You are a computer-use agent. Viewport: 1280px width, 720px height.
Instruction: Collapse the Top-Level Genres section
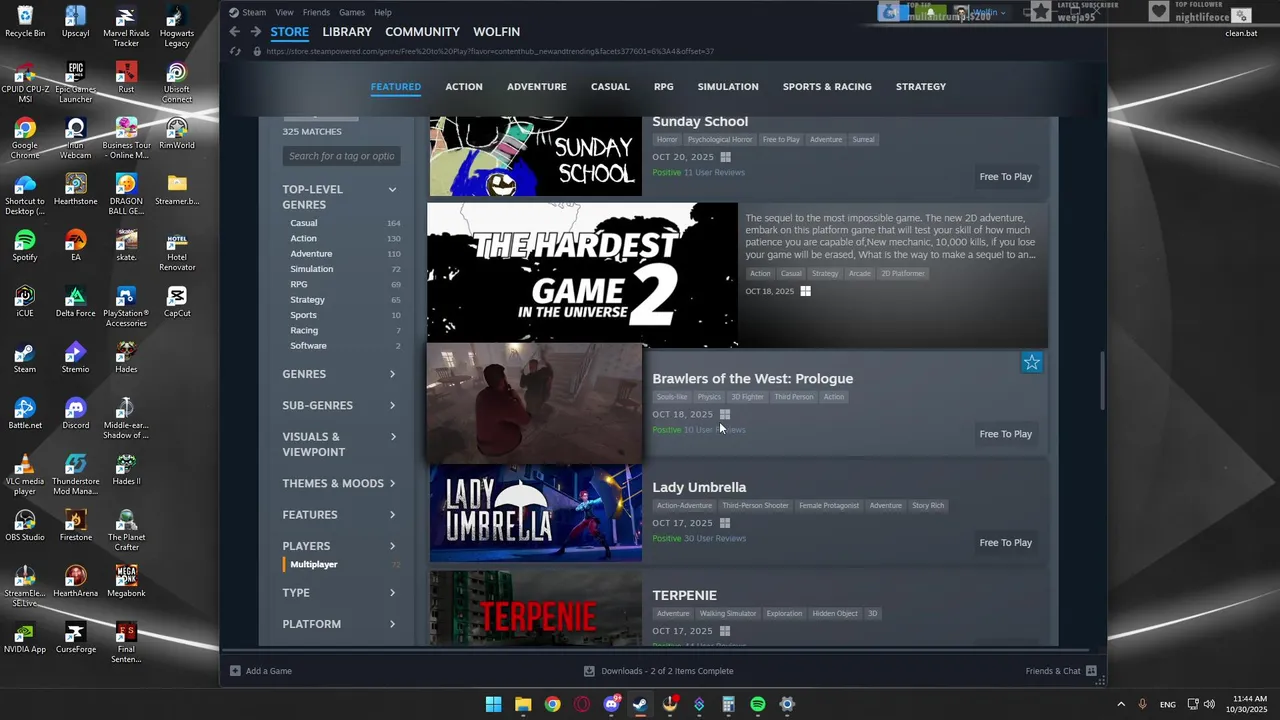tap(392, 189)
